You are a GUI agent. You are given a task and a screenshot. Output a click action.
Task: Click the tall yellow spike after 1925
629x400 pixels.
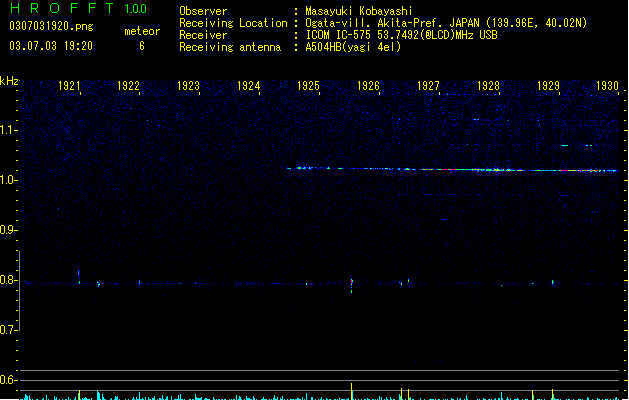click(x=352, y=391)
